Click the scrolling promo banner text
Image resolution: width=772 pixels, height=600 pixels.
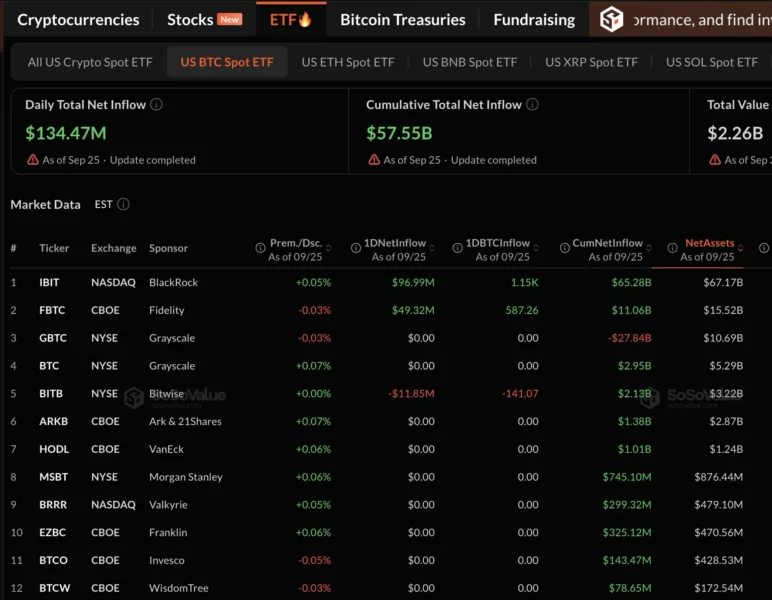click(703, 20)
